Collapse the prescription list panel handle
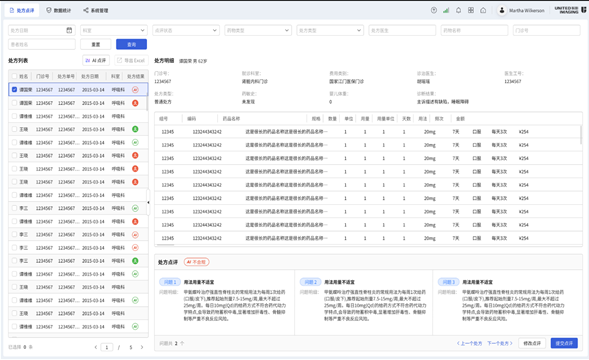Image resolution: width=589 pixels, height=360 pixels. (x=148, y=203)
